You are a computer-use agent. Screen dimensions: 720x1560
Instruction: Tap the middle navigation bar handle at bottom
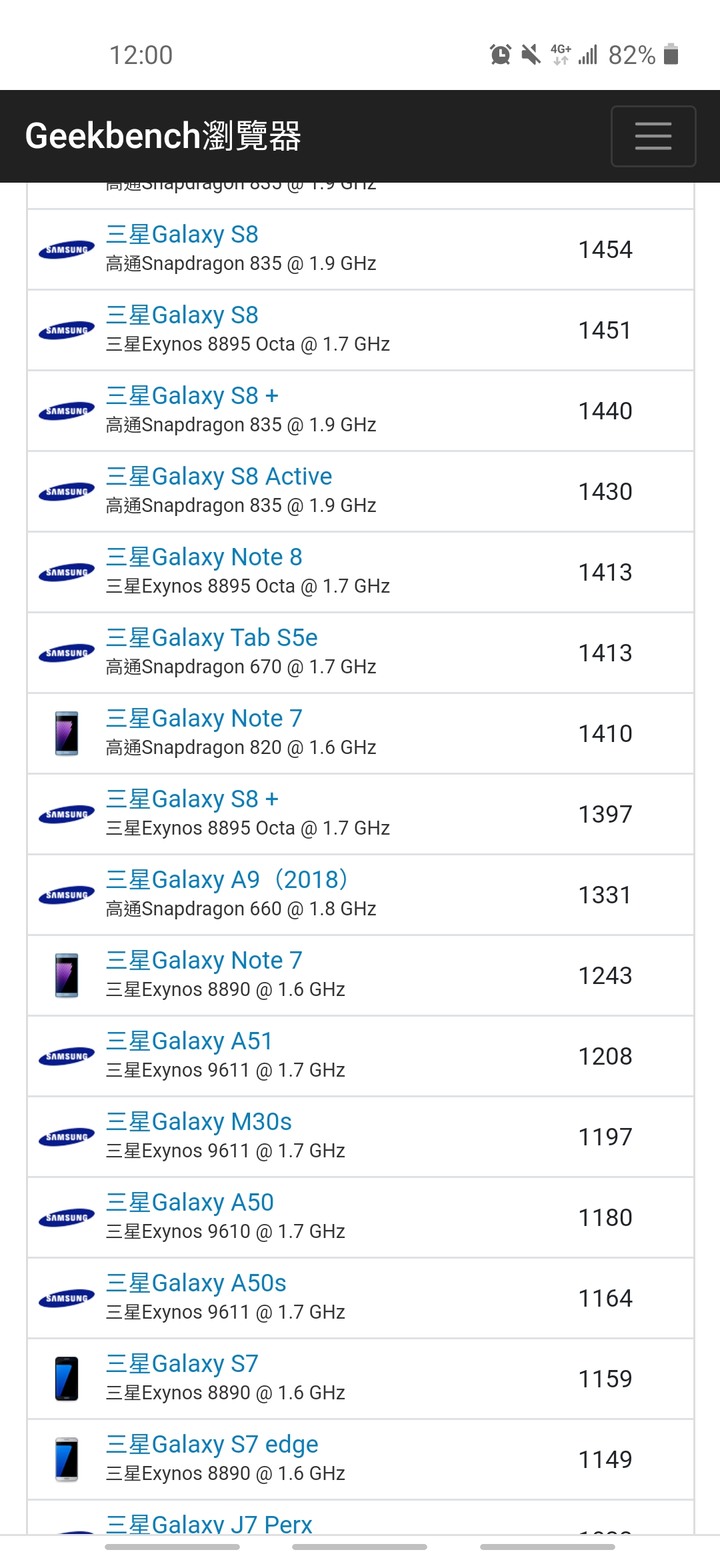click(360, 1547)
